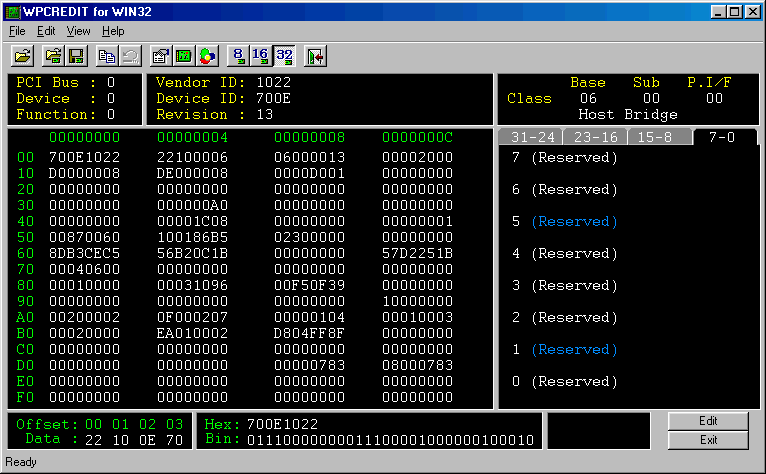Switch to the 15-8 bits tab
This screenshot has height=474, width=766.
[660, 137]
